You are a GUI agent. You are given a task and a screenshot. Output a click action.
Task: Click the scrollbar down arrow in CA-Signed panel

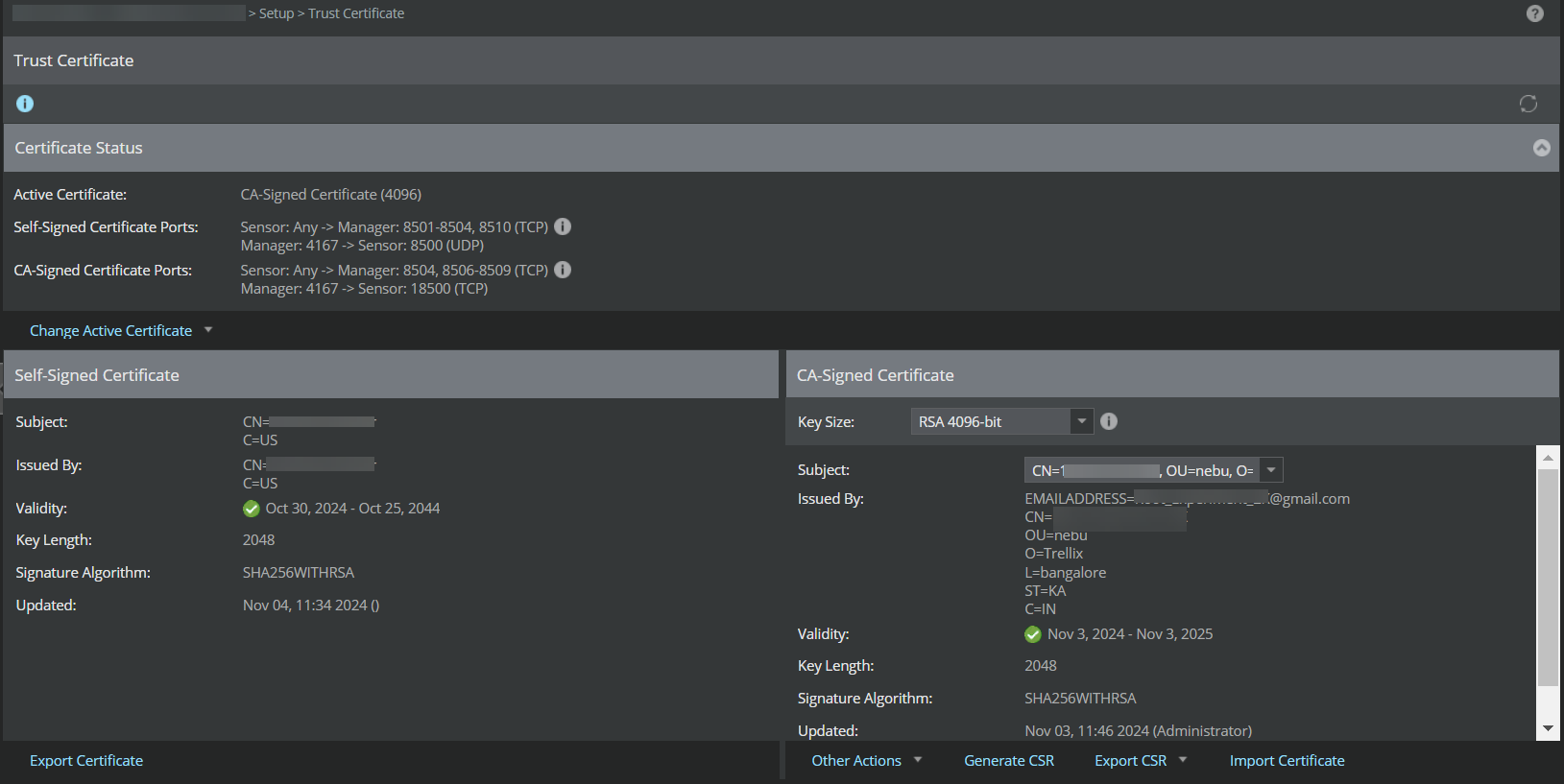point(1548,728)
